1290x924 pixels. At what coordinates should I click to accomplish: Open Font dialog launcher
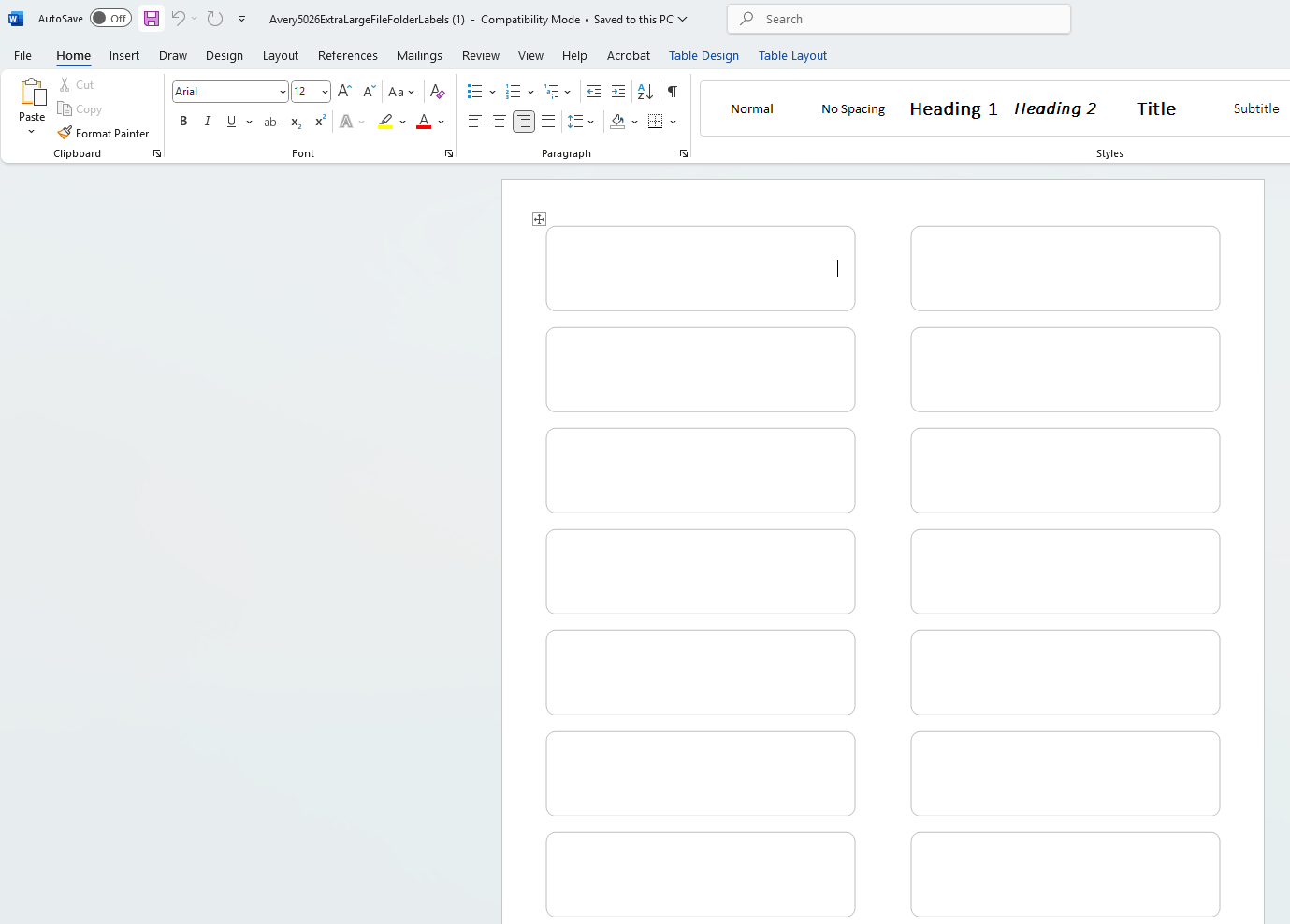pos(449,153)
